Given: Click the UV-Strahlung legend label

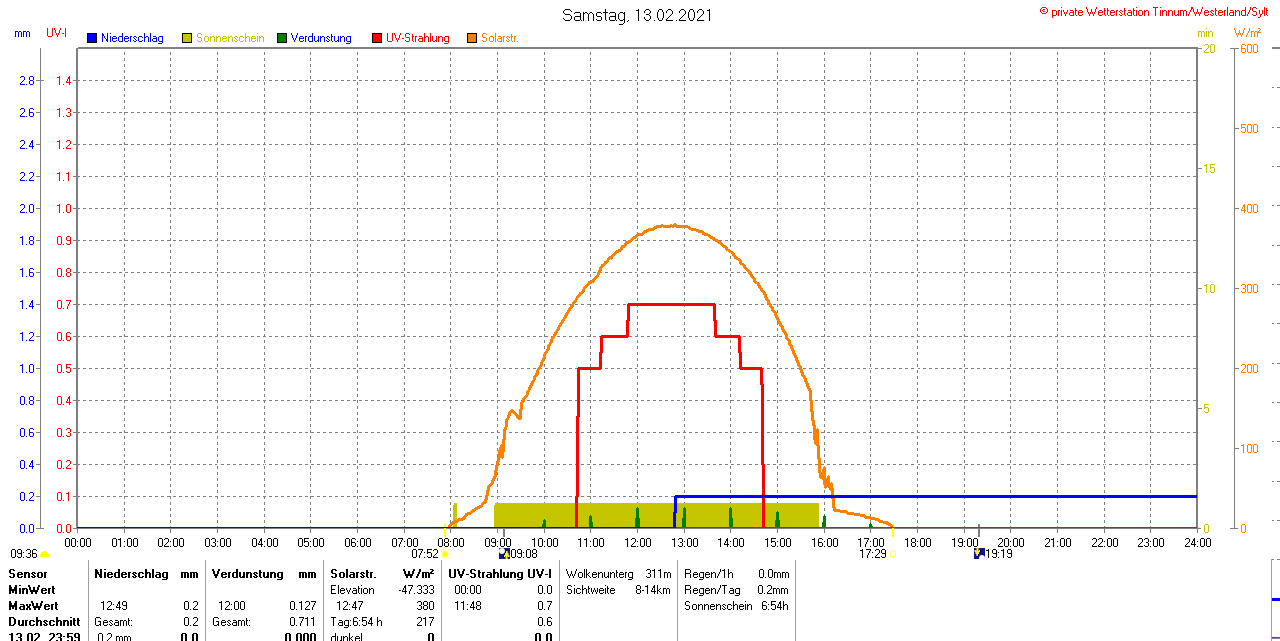Looking at the screenshot, I should coord(418,38).
